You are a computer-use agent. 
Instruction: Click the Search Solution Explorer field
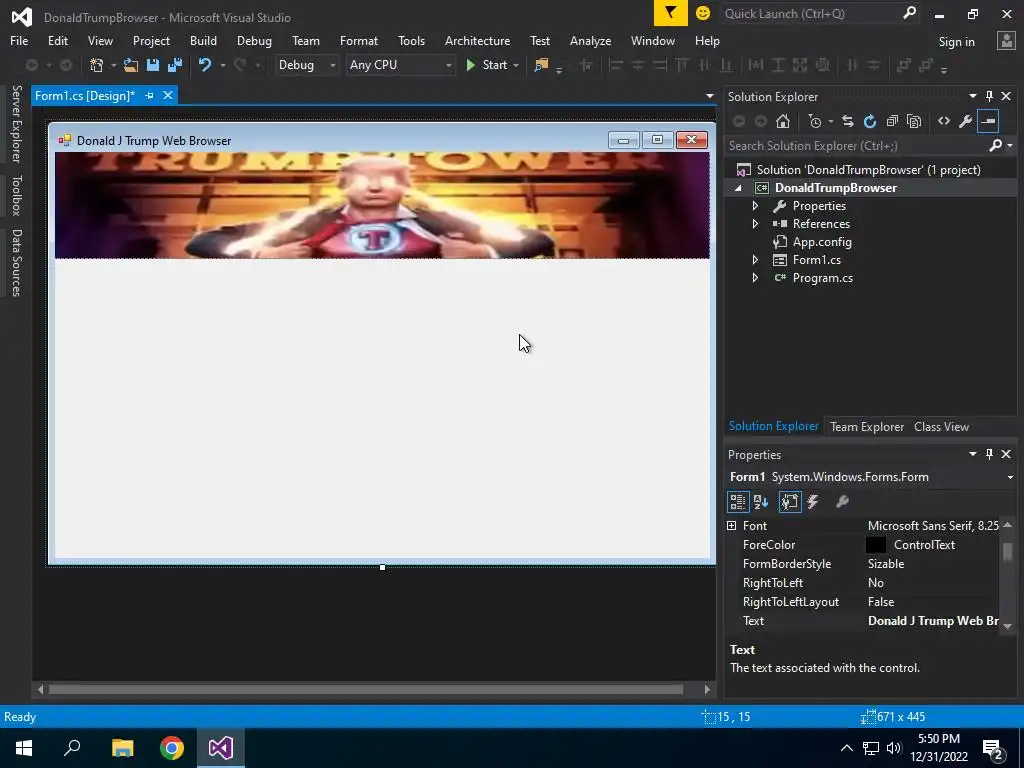click(856, 146)
